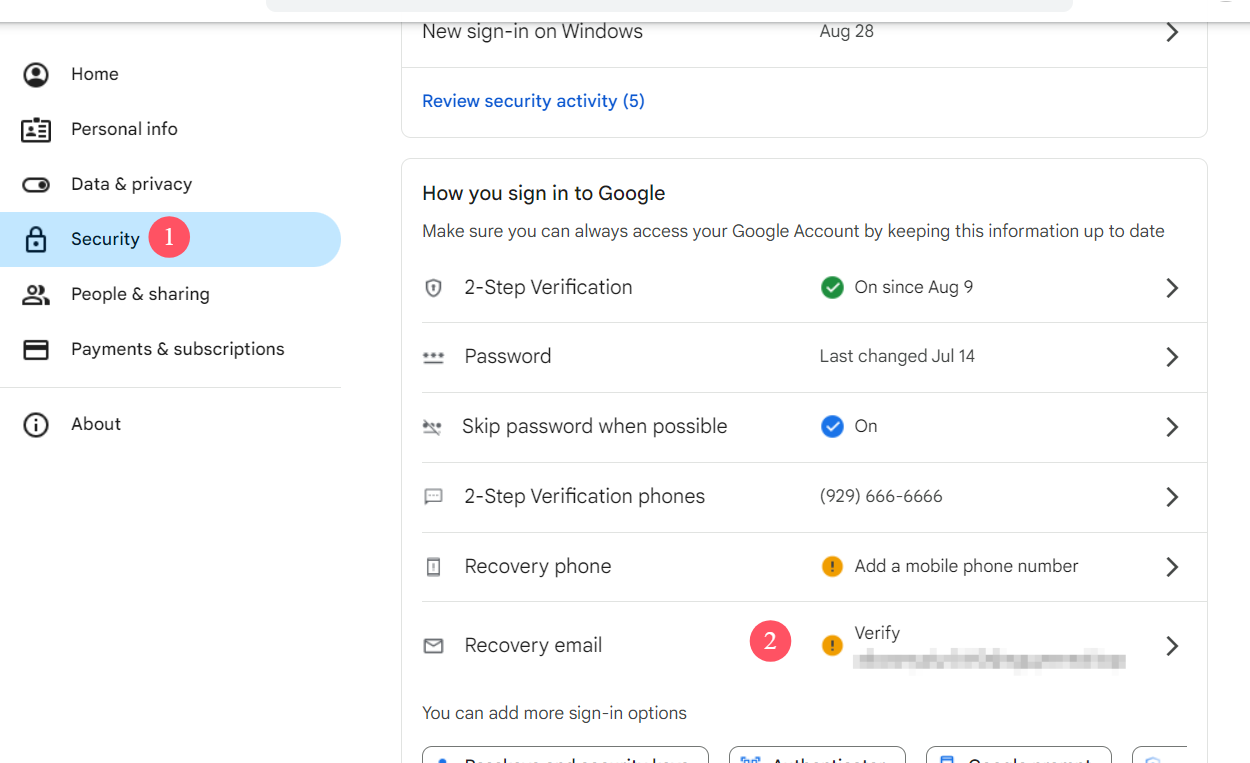
Task: Click the phone icon beside Recovery phone
Action: tap(433, 567)
